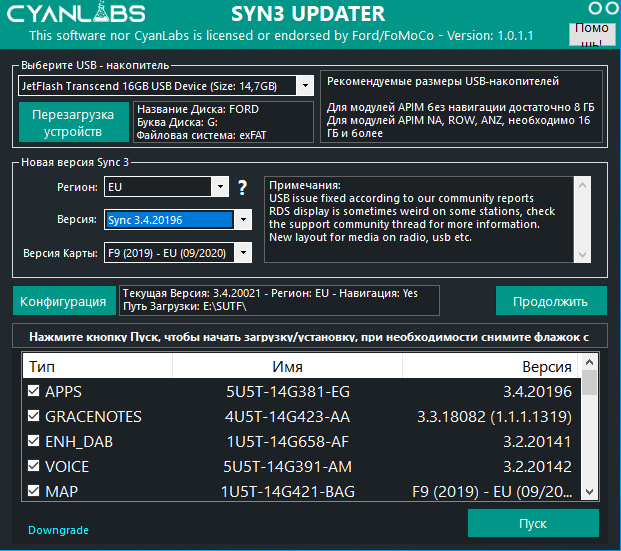
Task: Click the Downgrade link
Action: [x=58, y=530]
